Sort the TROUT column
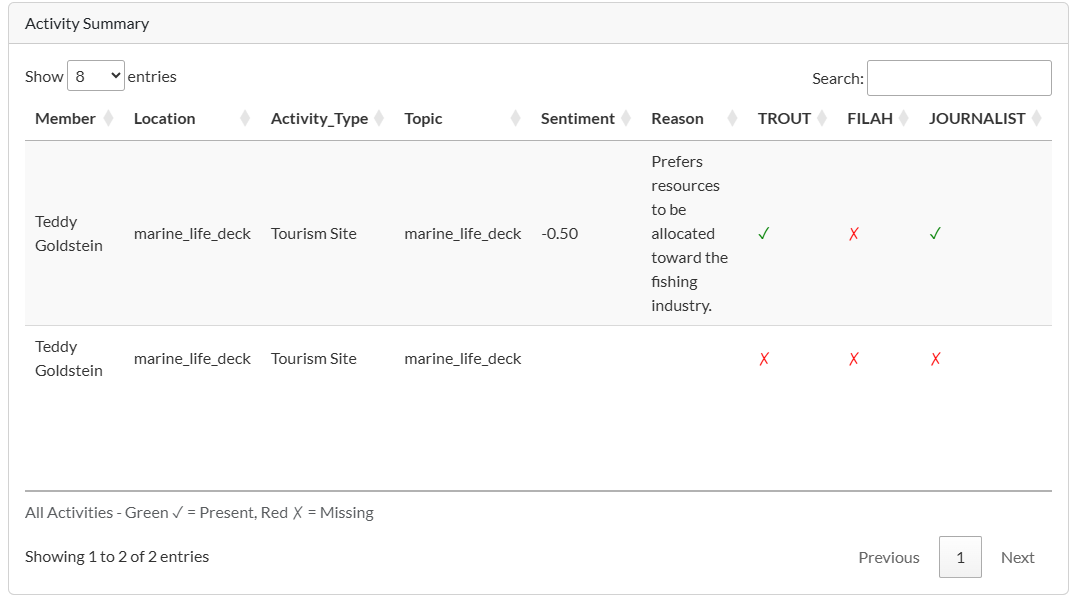Viewport: 1078px width, 604px height. [822, 118]
